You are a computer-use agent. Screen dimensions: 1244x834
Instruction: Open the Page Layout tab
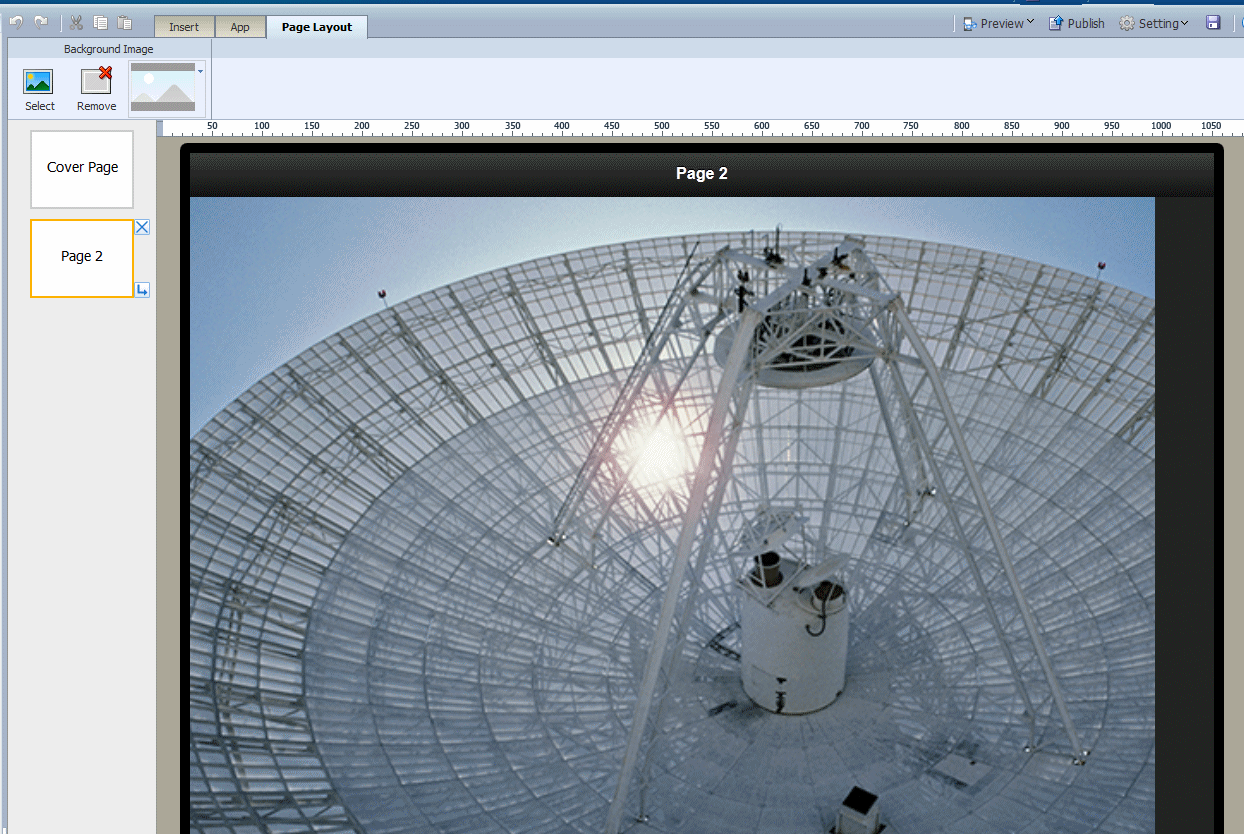(317, 27)
